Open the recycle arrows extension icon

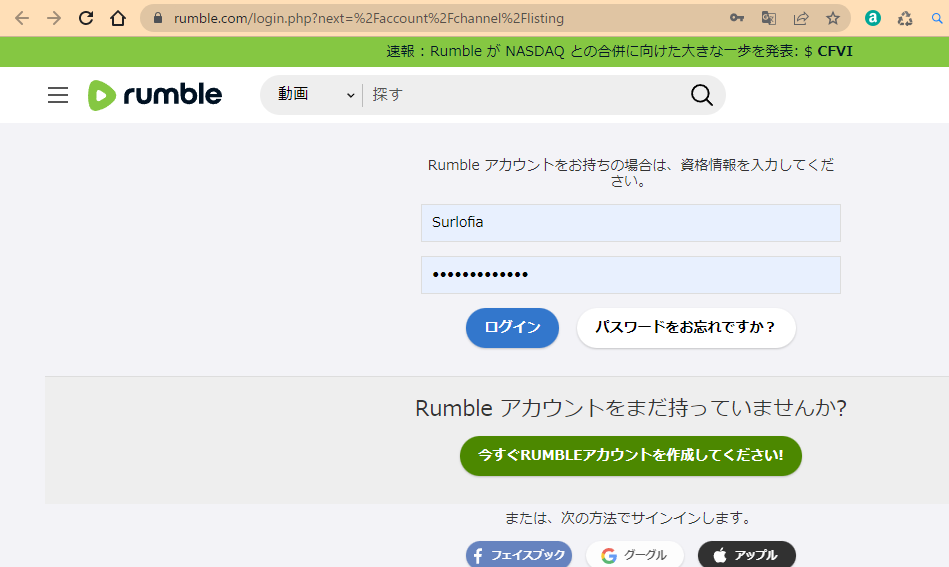905,19
